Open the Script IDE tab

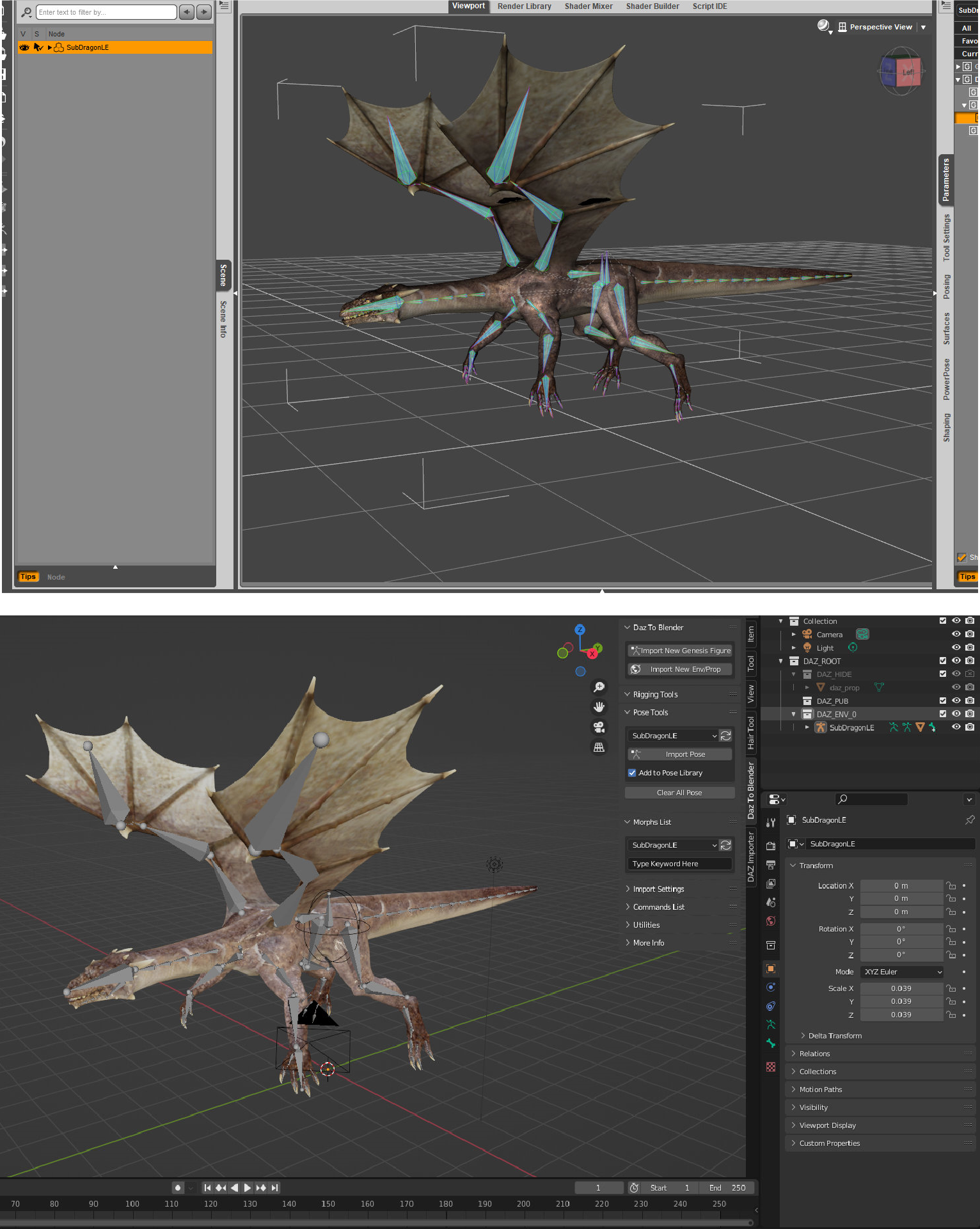click(x=709, y=6)
